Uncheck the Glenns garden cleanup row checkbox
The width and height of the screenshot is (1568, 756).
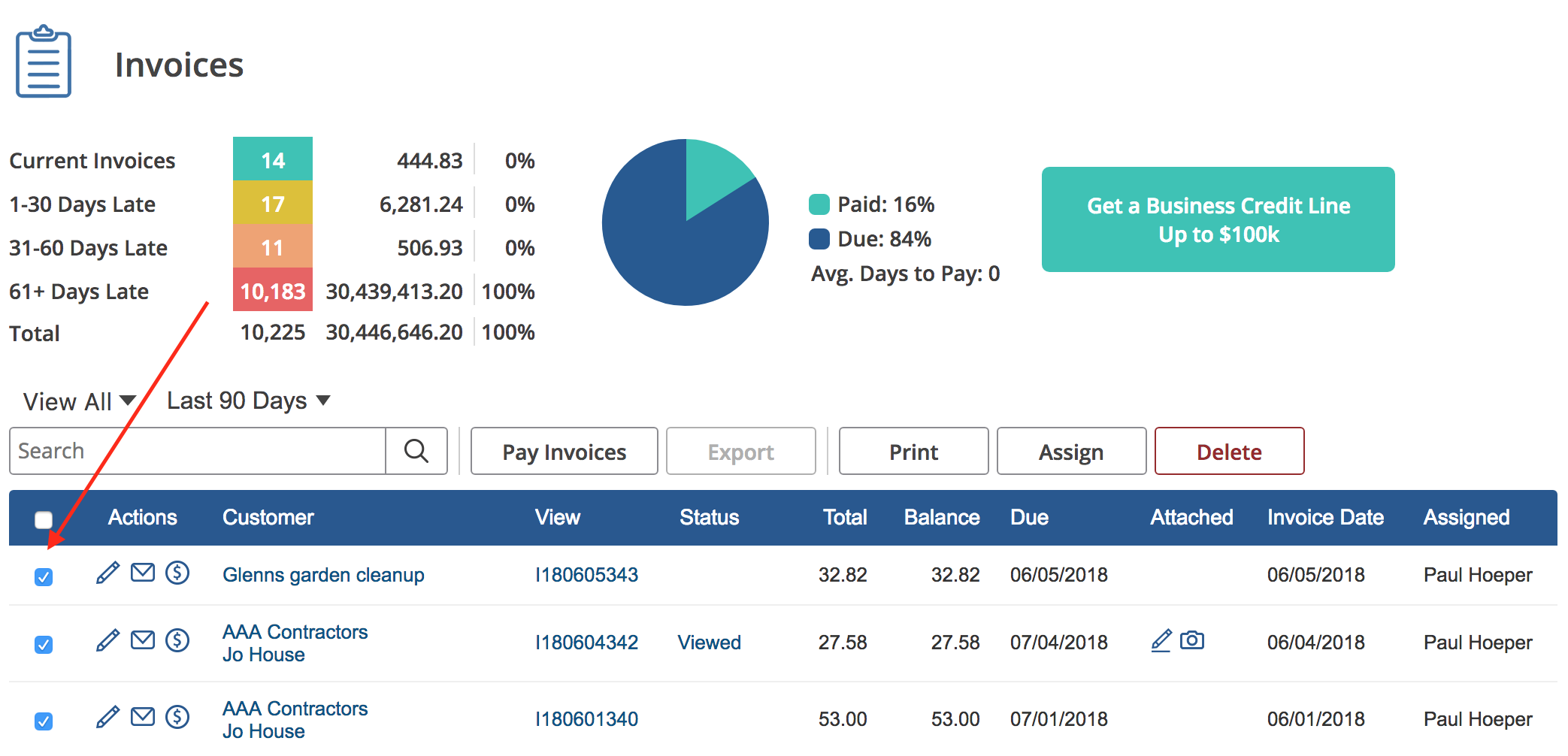(44, 577)
